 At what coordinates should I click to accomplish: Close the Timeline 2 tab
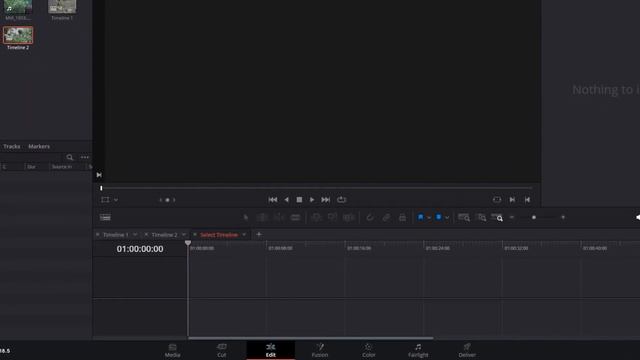tap(146, 235)
